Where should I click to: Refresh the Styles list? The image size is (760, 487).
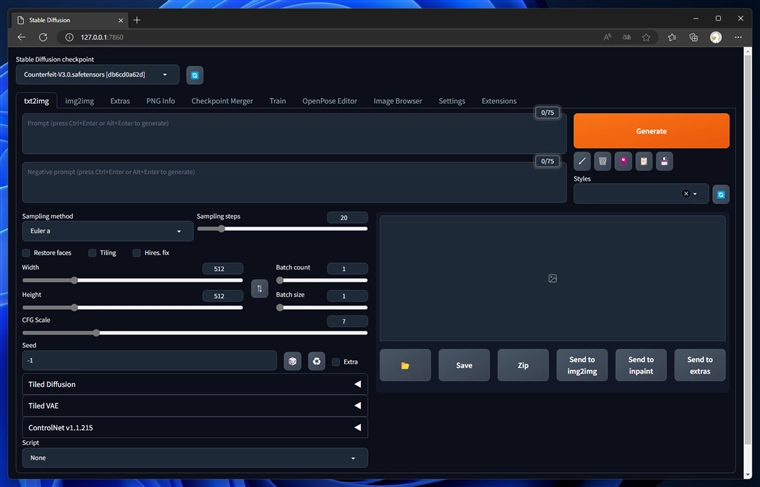(x=721, y=194)
